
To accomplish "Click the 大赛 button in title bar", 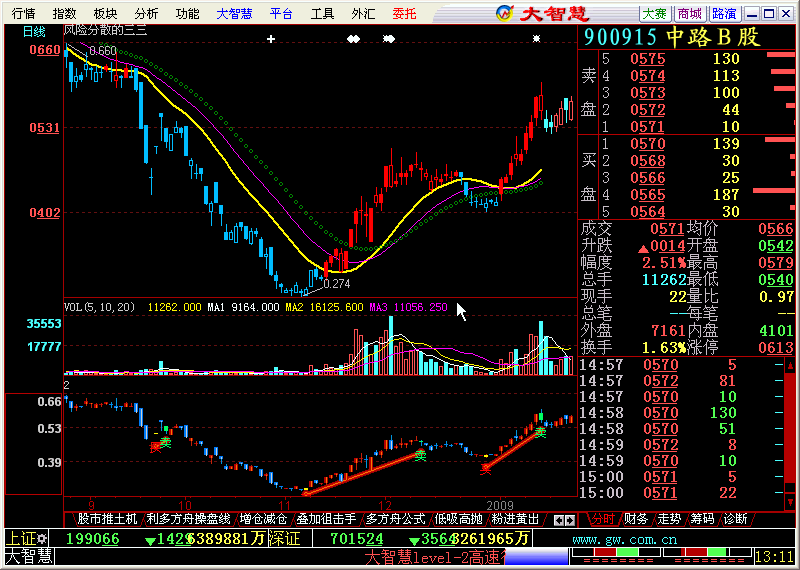I will pos(655,14).
